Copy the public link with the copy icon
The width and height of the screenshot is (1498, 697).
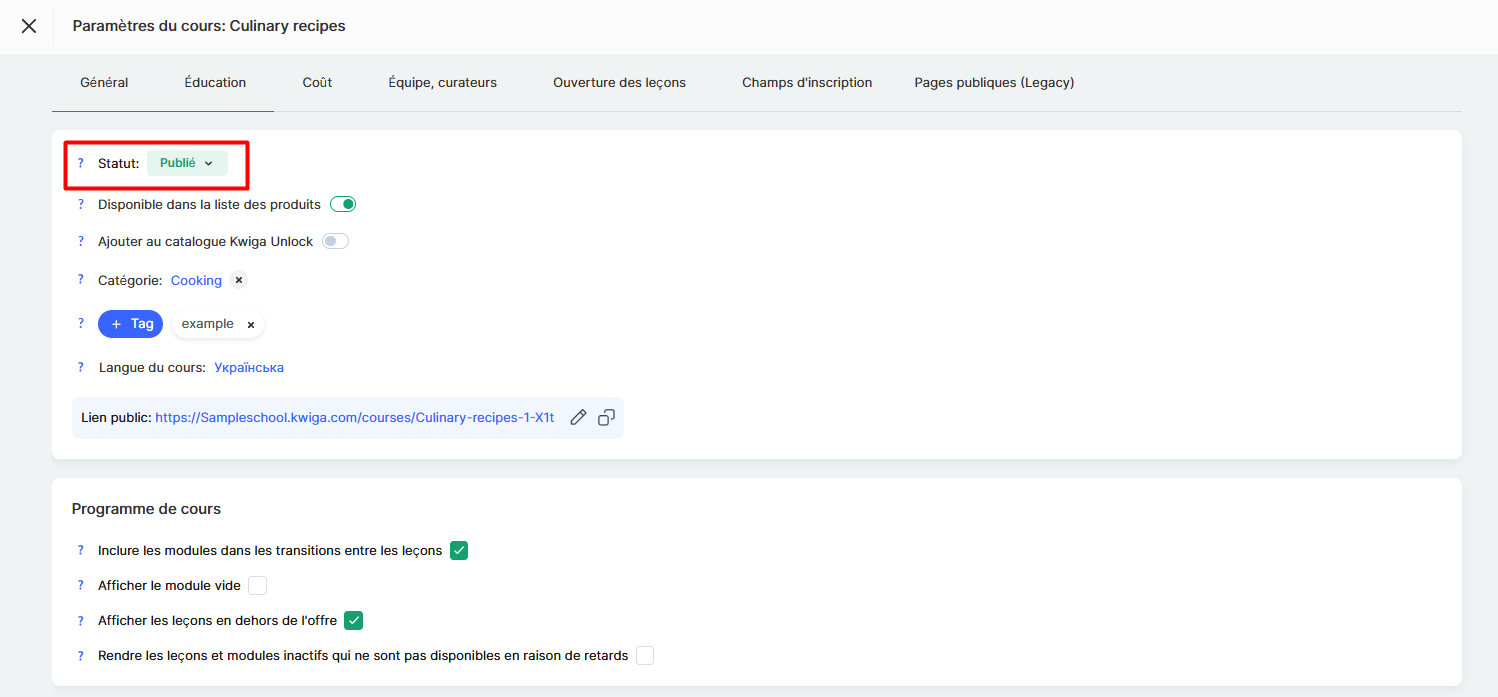tap(606, 418)
